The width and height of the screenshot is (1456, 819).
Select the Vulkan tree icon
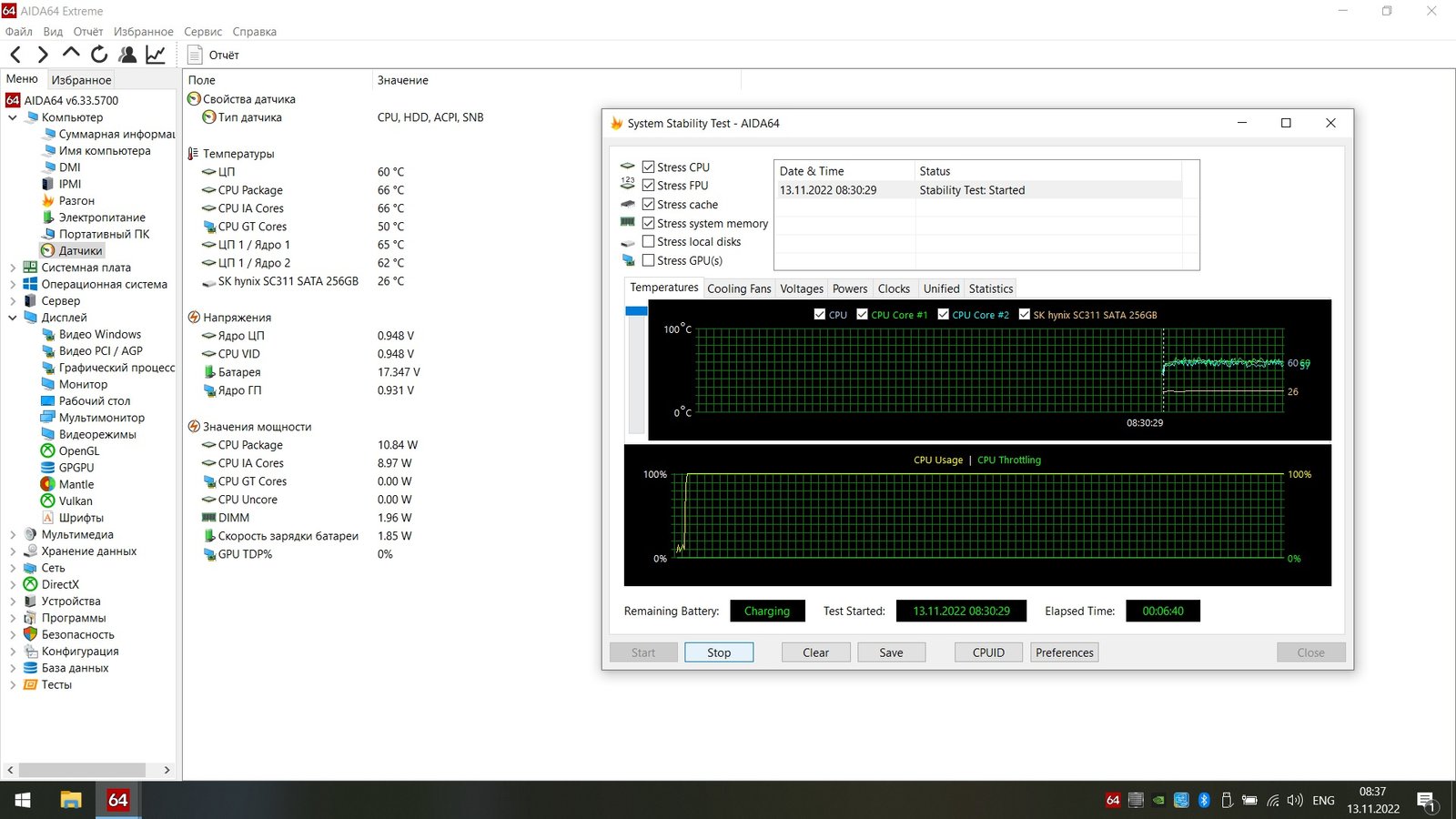[48, 500]
